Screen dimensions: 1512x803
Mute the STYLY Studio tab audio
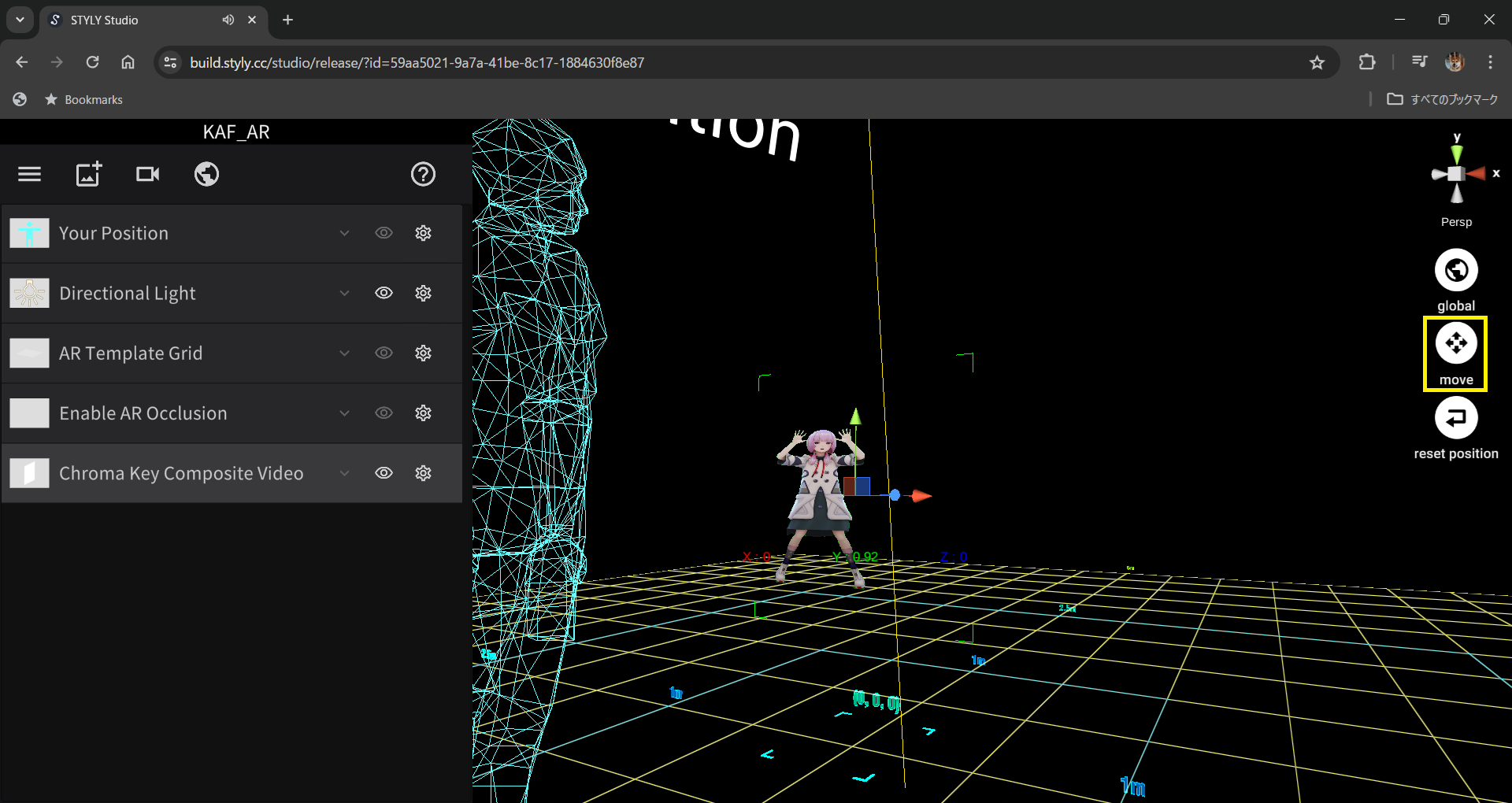click(x=228, y=20)
